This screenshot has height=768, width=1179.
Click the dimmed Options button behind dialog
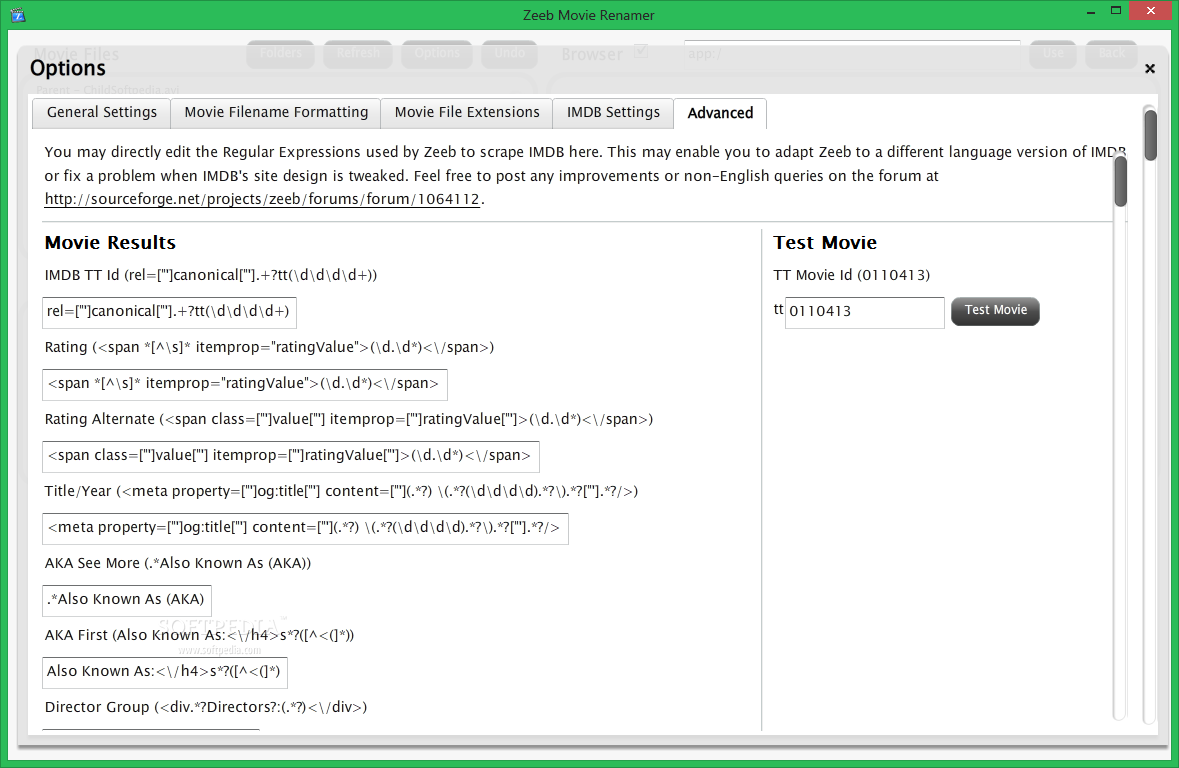pos(437,53)
